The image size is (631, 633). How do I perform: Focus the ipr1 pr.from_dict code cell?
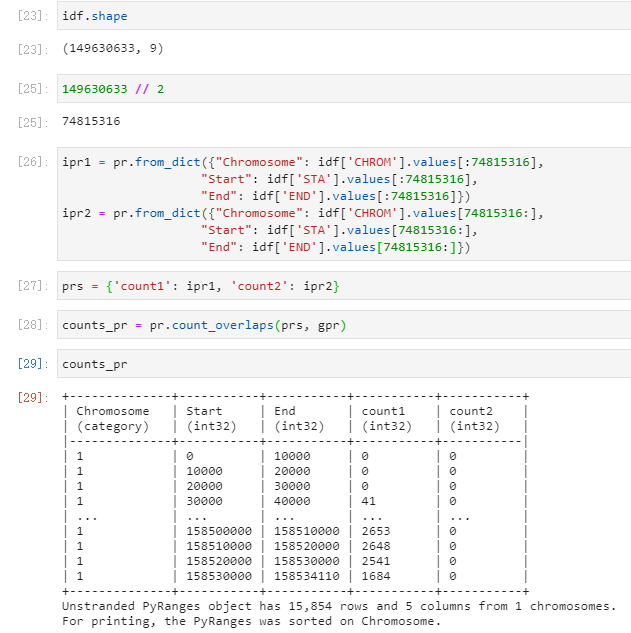[344, 204]
